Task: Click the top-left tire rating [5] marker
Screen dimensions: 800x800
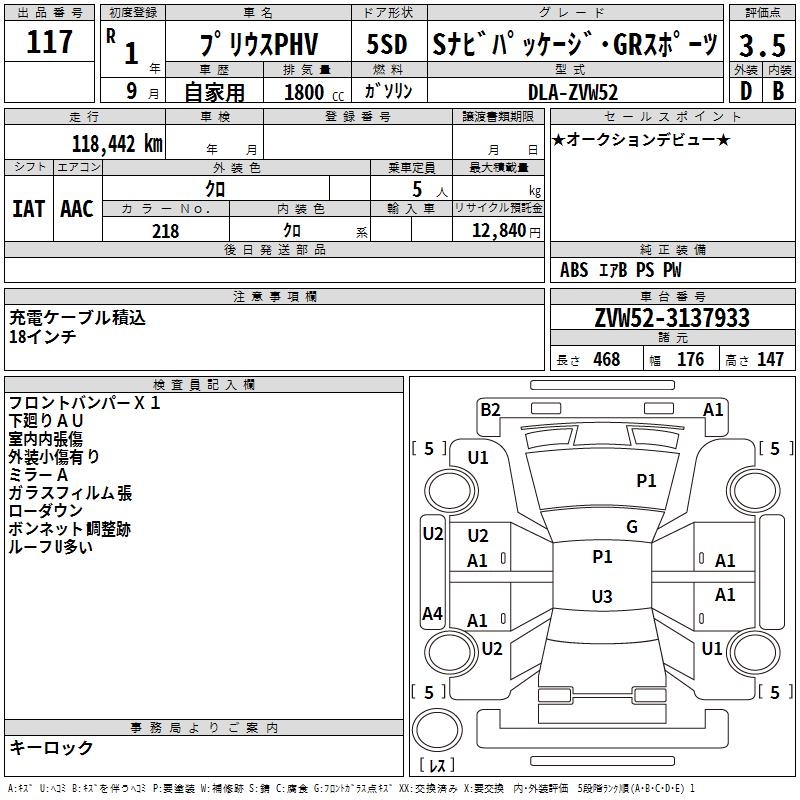Action: (429, 449)
